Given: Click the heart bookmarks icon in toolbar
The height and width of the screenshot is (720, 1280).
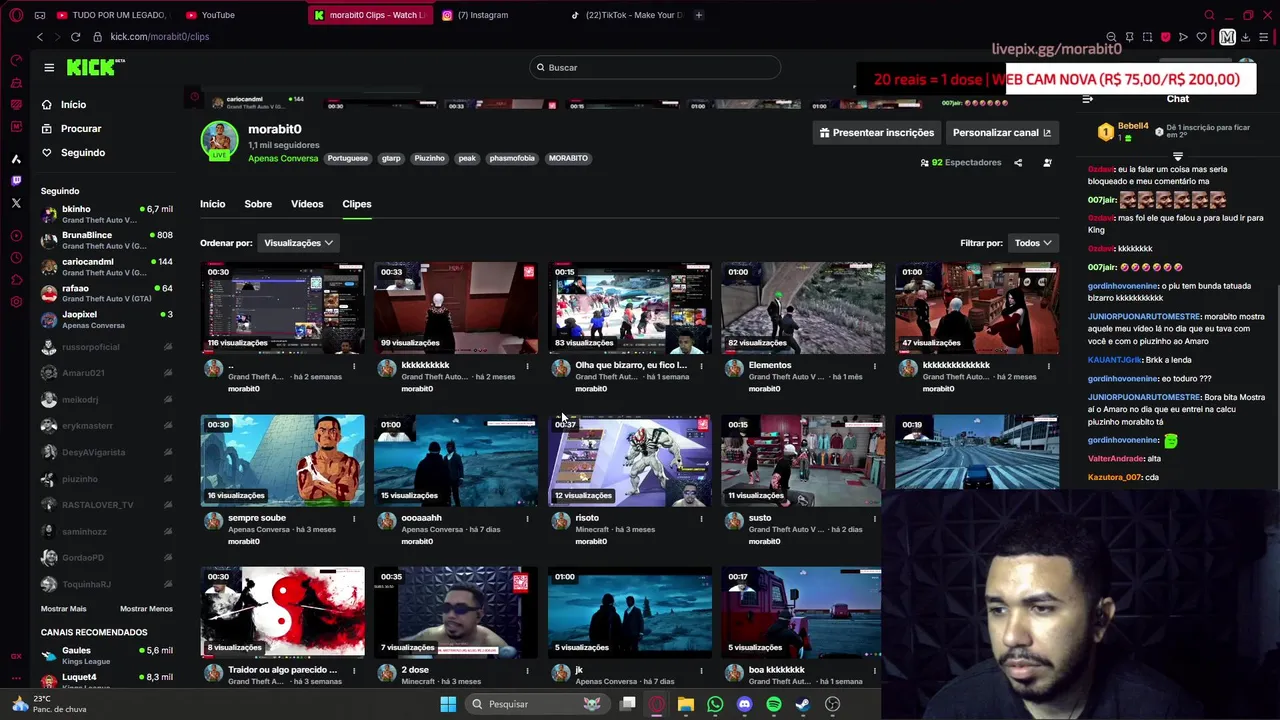Looking at the screenshot, I should click(1201, 37).
